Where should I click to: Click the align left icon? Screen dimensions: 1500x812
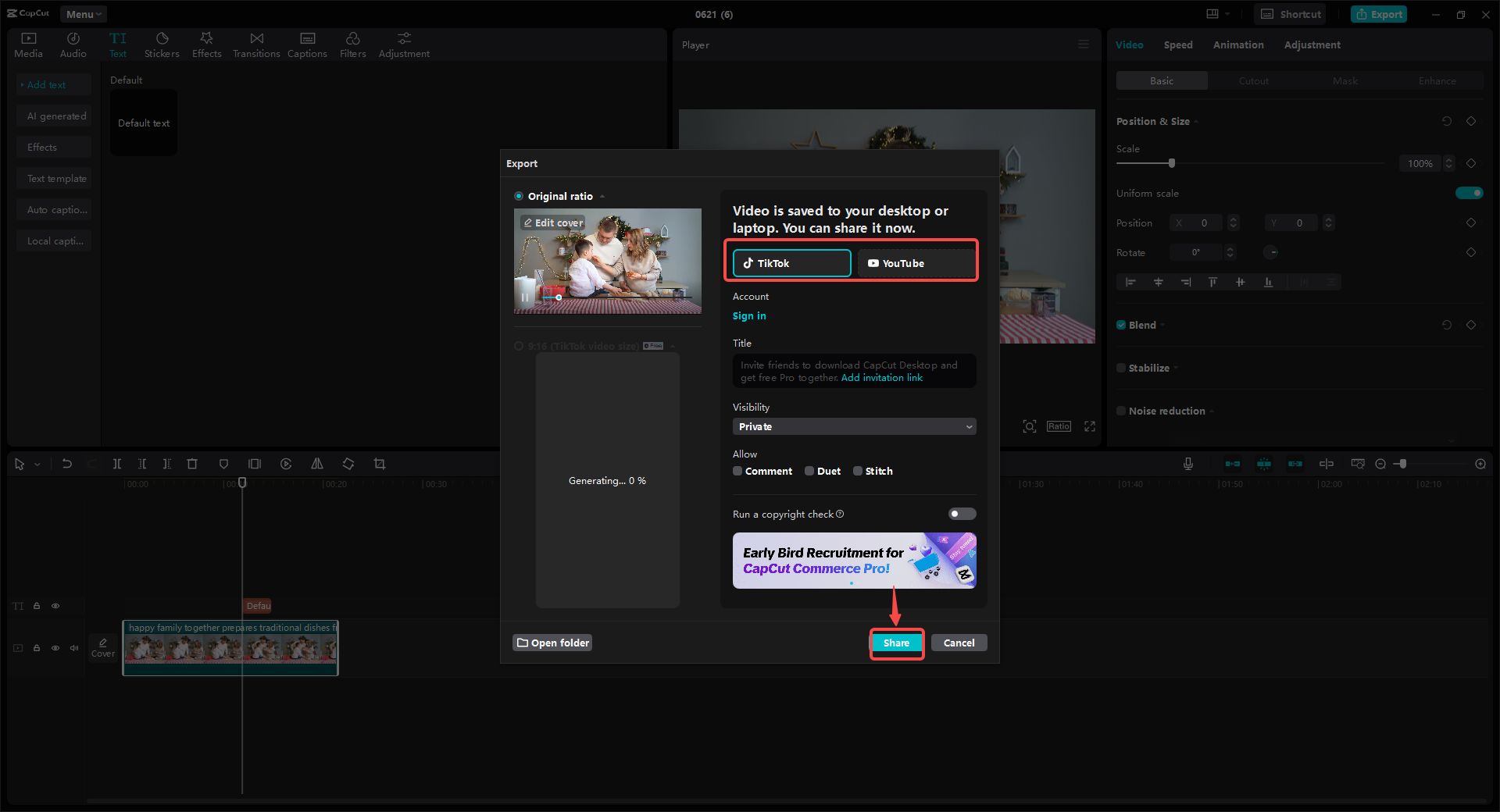pyautogui.click(x=1130, y=282)
